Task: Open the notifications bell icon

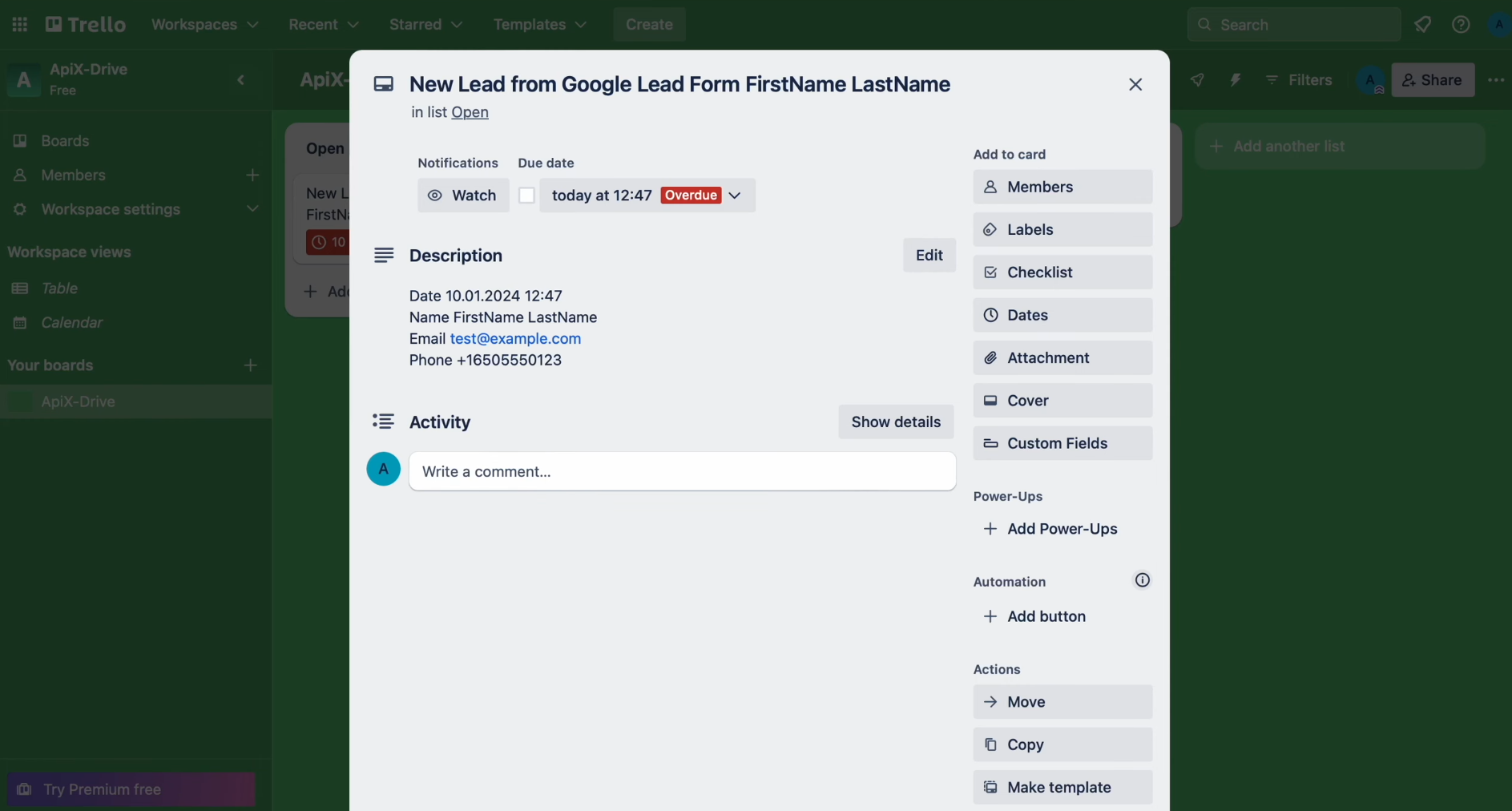Action: pos(1424,24)
